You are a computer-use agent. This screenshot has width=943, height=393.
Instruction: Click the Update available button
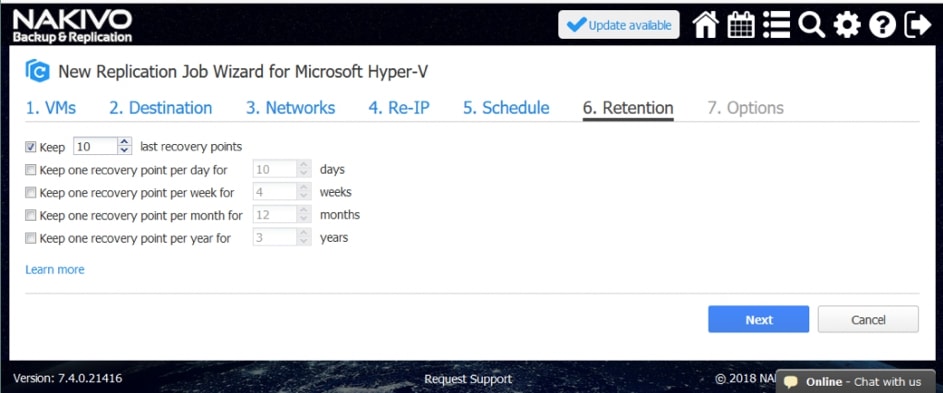tap(619, 25)
